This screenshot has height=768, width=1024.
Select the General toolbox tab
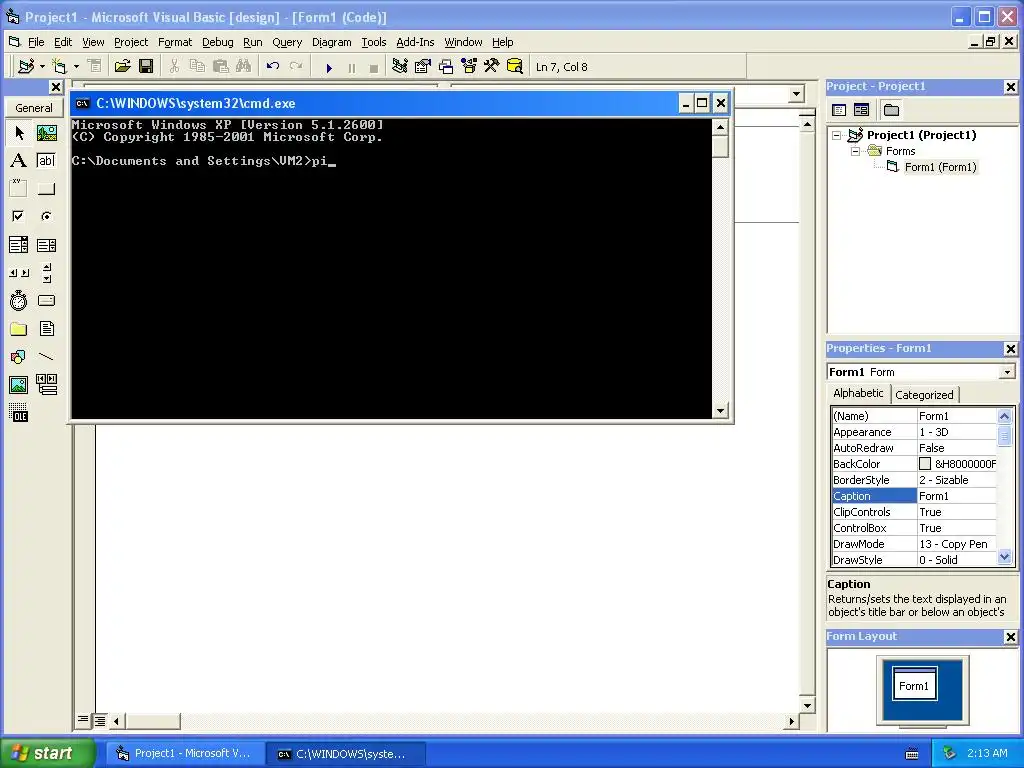(x=34, y=108)
